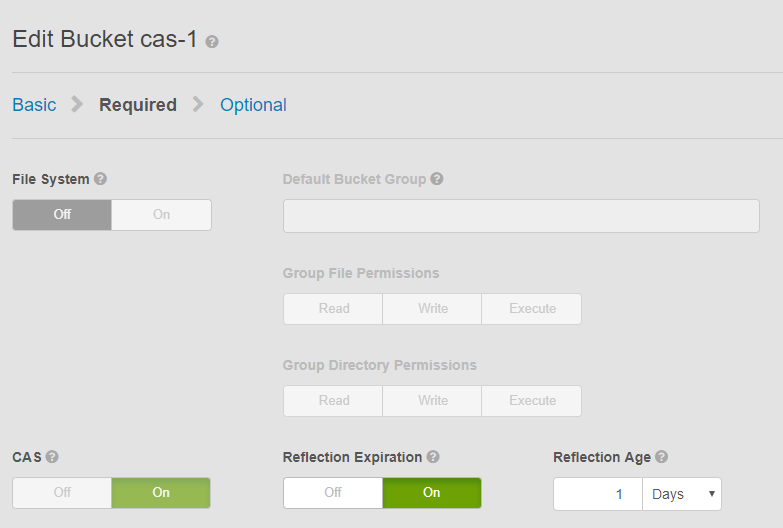Toggle Group File Permissions Execute

click(x=532, y=309)
